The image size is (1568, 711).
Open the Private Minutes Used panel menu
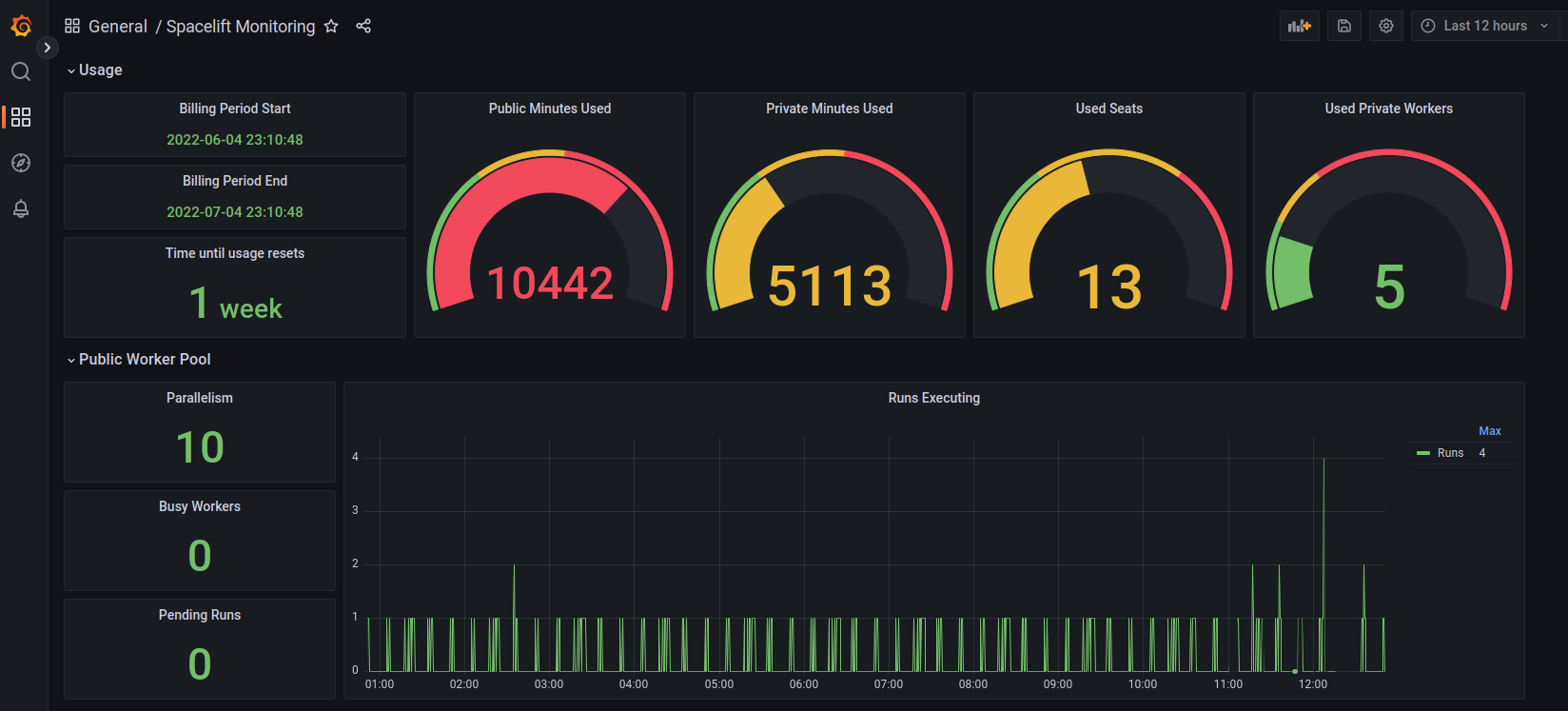click(830, 109)
